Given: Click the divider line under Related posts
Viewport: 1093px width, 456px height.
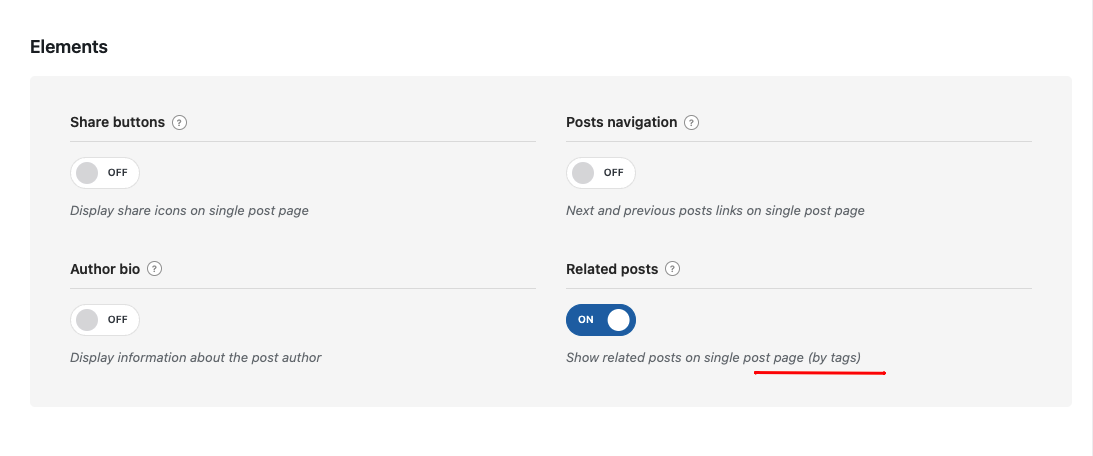Looking at the screenshot, I should click(x=799, y=288).
